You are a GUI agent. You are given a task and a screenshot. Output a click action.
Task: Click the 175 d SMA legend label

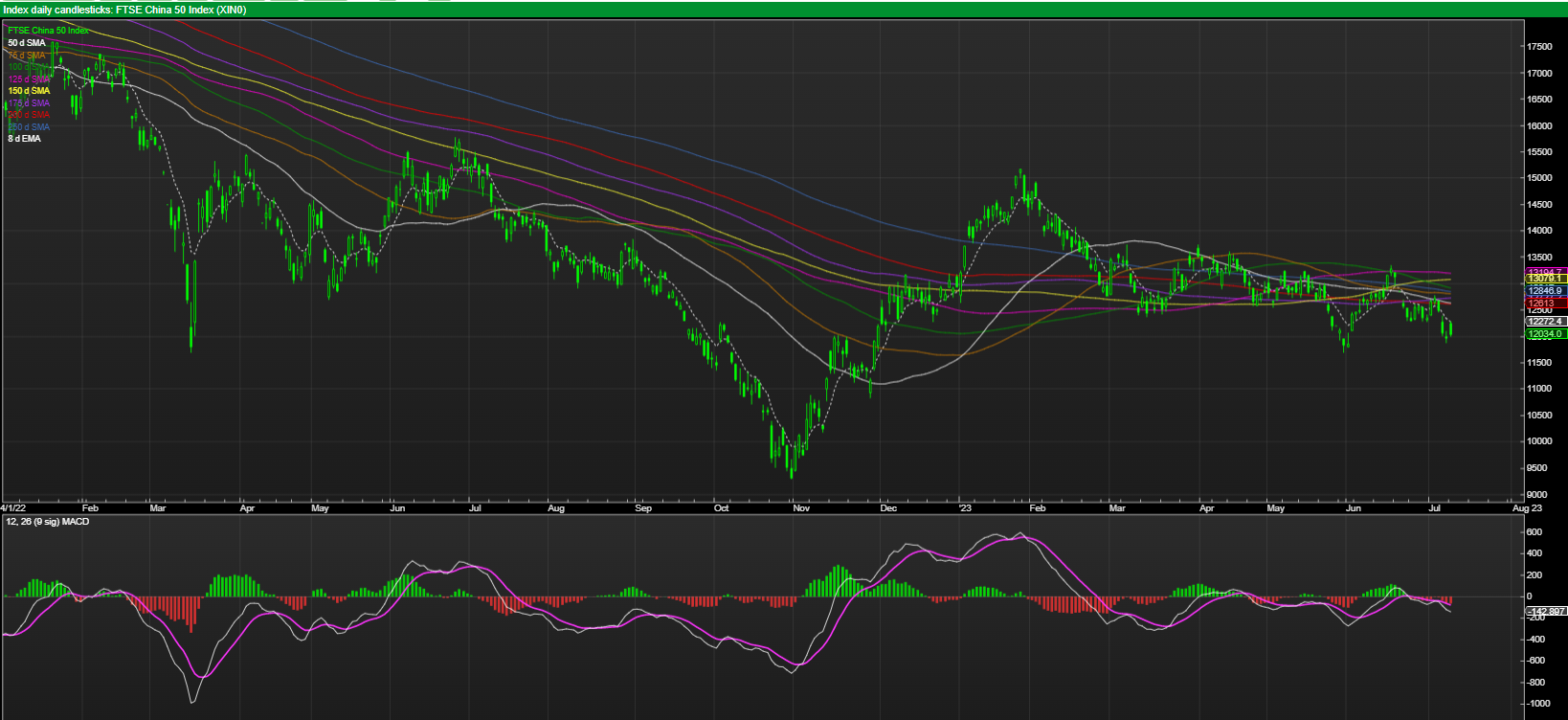[x=29, y=103]
